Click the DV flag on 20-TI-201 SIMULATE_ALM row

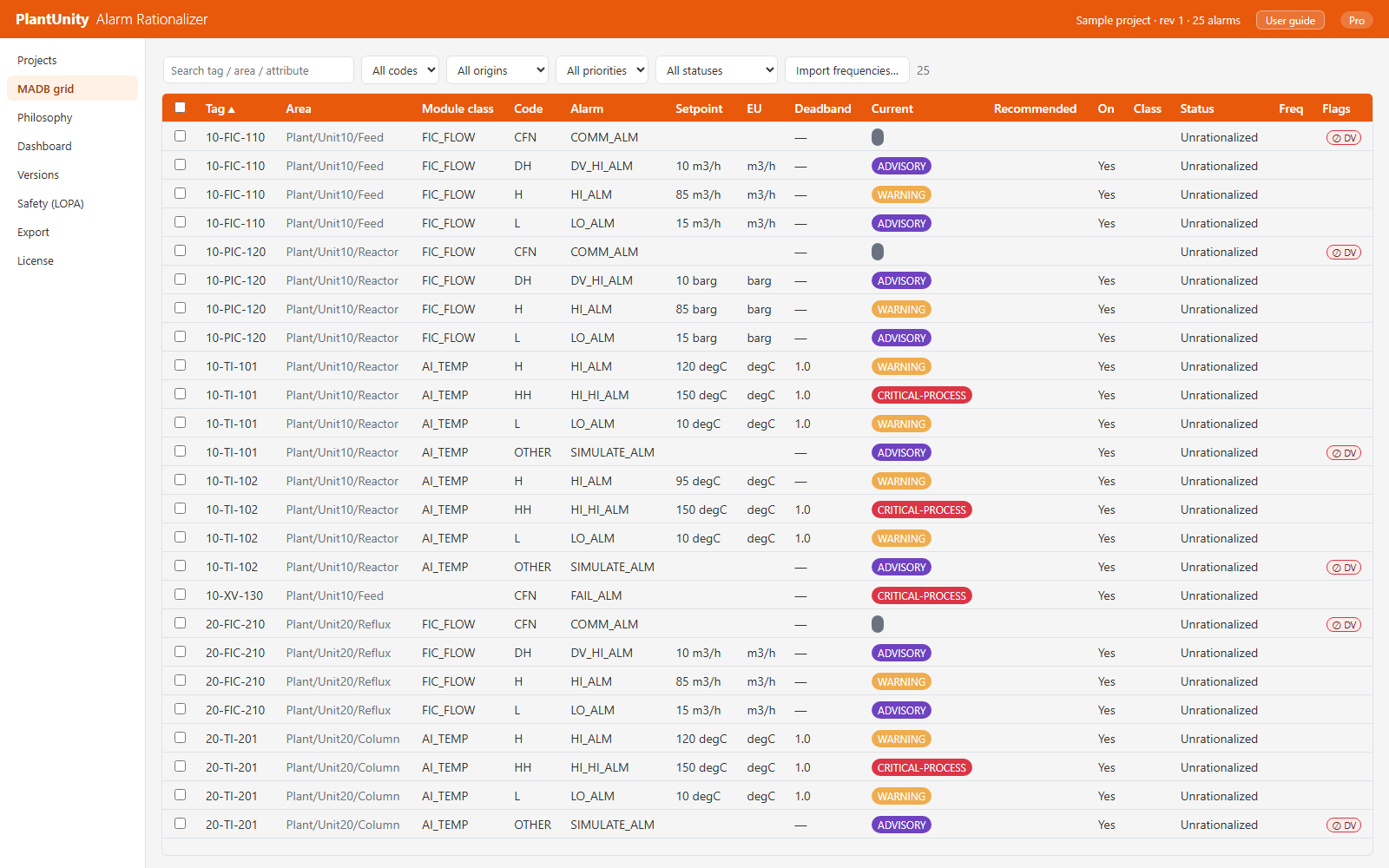[x=1343, y=825]
